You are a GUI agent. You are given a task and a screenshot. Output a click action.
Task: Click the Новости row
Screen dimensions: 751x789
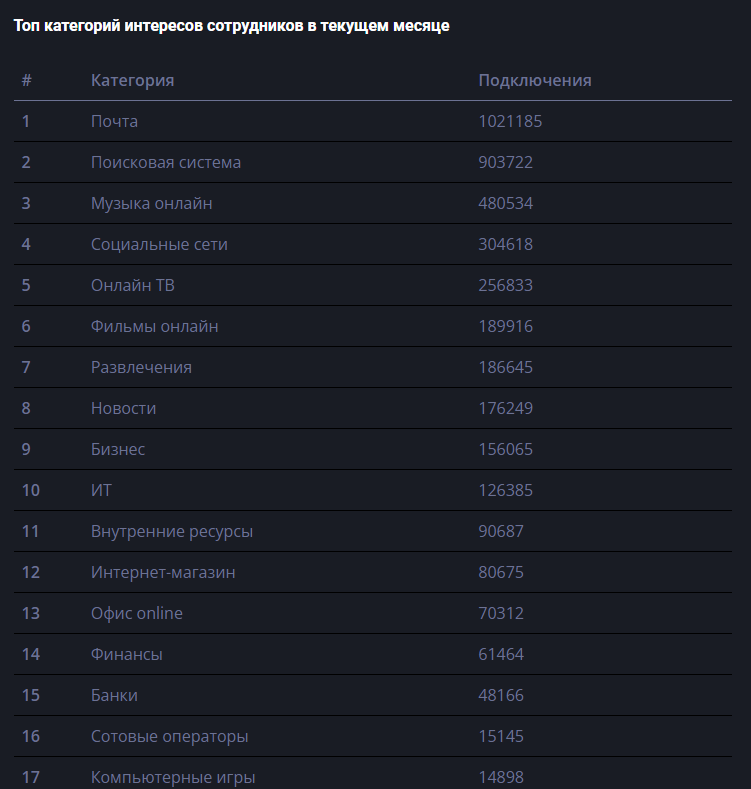pos(372,408)
